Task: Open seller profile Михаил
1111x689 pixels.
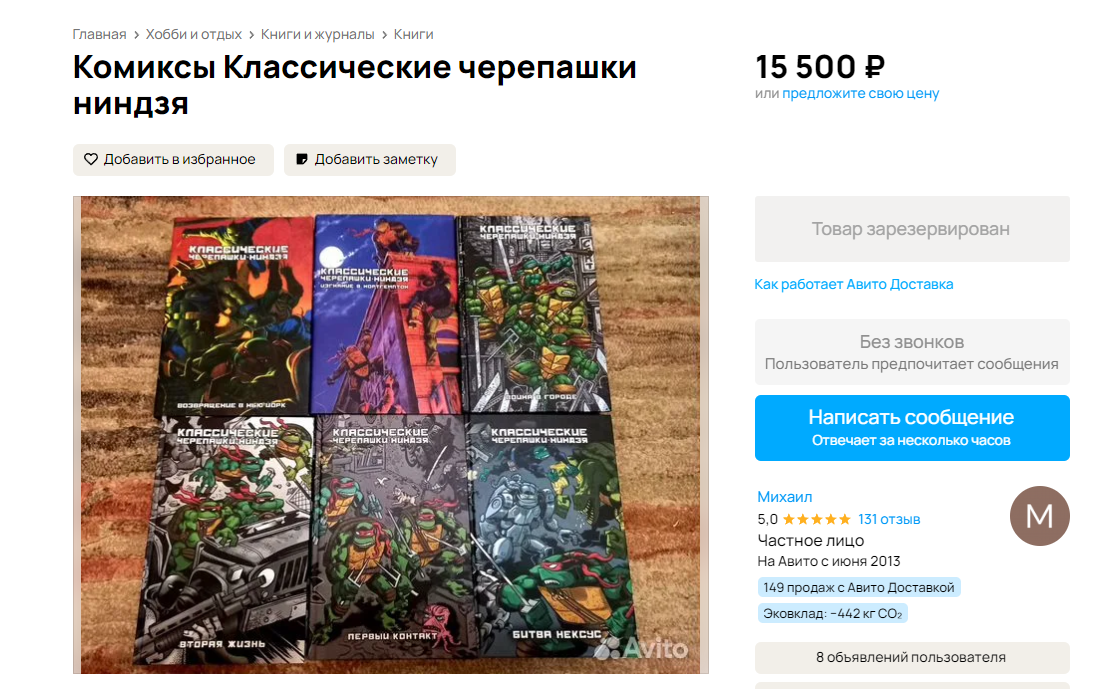Action: point(784,497)
